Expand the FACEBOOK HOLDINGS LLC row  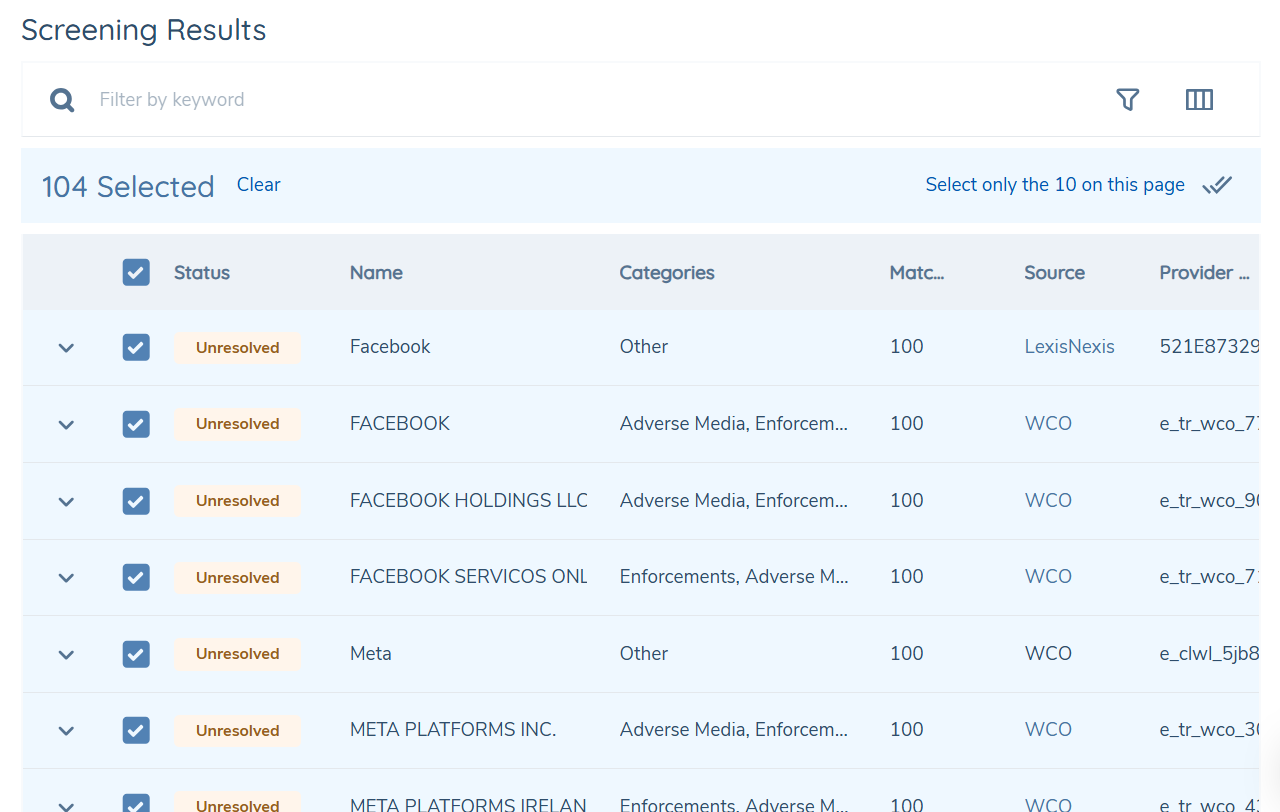(66, 501)
